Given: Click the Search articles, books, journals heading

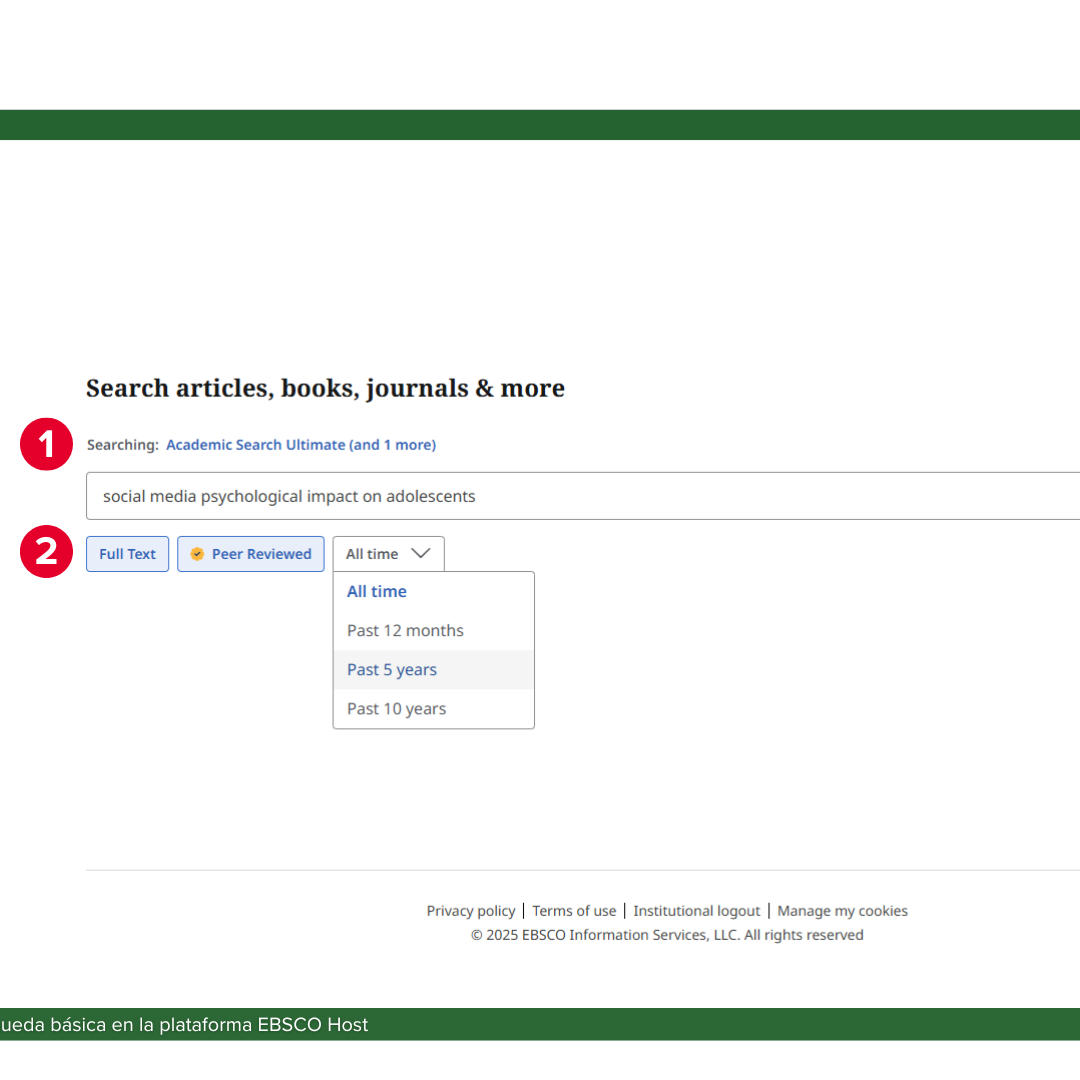Looking at the screenshot, I should 325,388.
